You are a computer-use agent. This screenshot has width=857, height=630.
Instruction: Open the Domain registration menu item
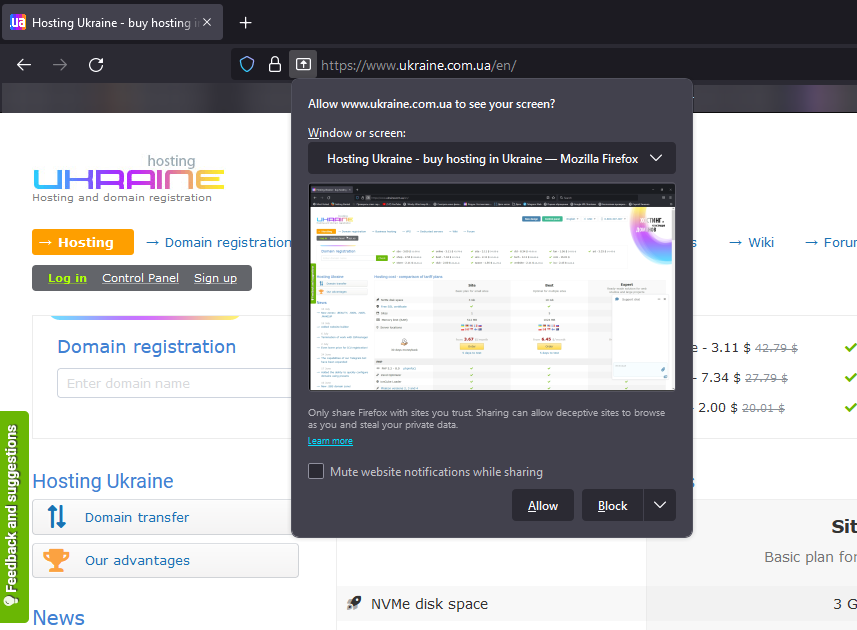(218, 242)
